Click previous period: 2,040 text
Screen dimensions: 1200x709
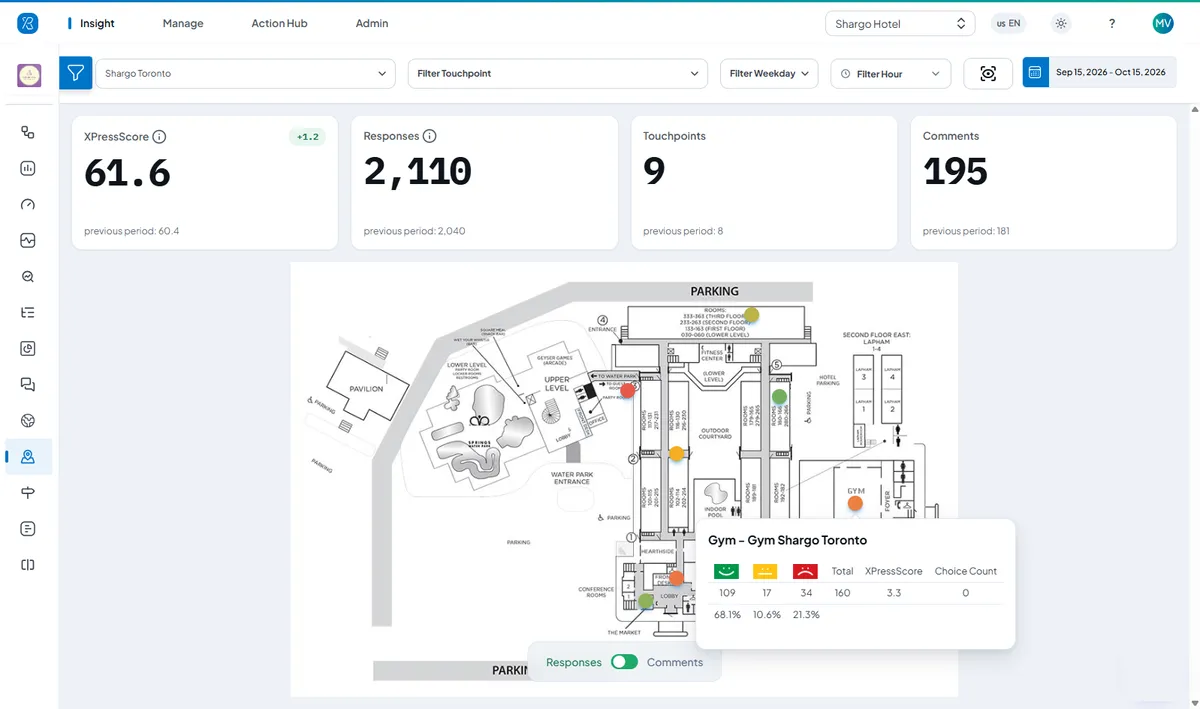pos(414,231)
